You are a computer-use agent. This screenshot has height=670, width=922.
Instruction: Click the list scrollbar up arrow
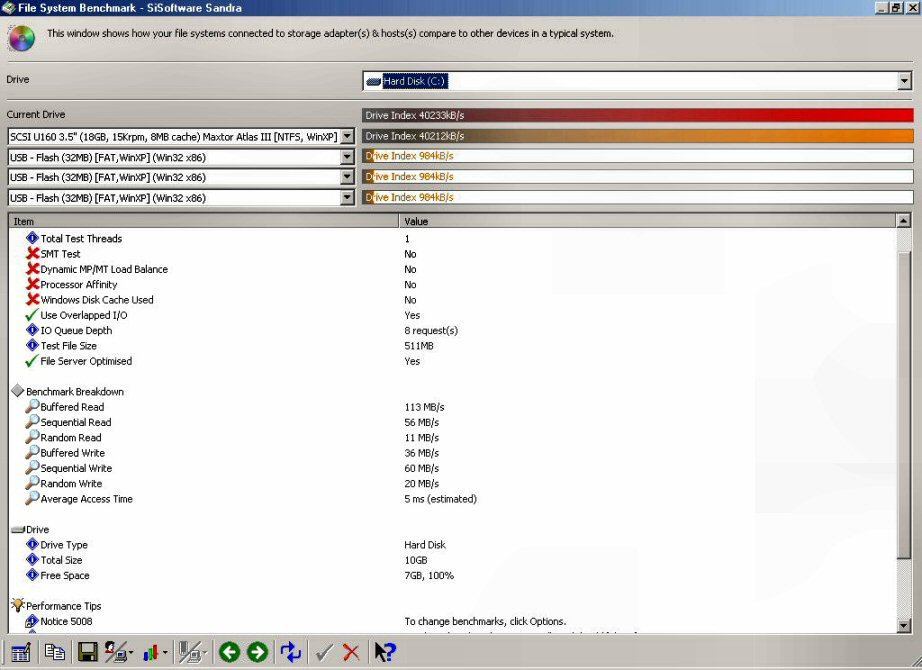point(904,221)
